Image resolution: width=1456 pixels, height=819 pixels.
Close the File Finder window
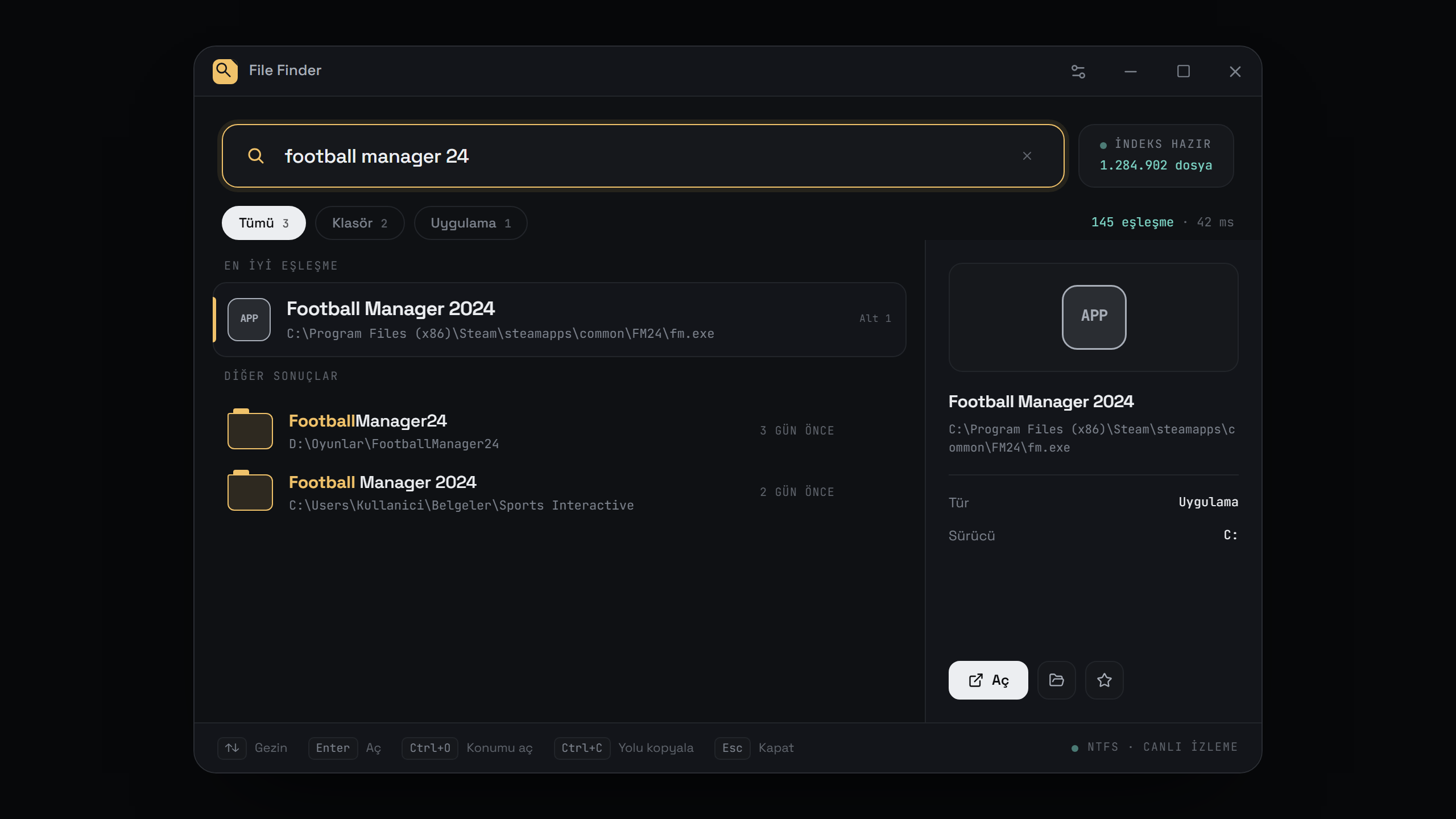[1235, 72]
